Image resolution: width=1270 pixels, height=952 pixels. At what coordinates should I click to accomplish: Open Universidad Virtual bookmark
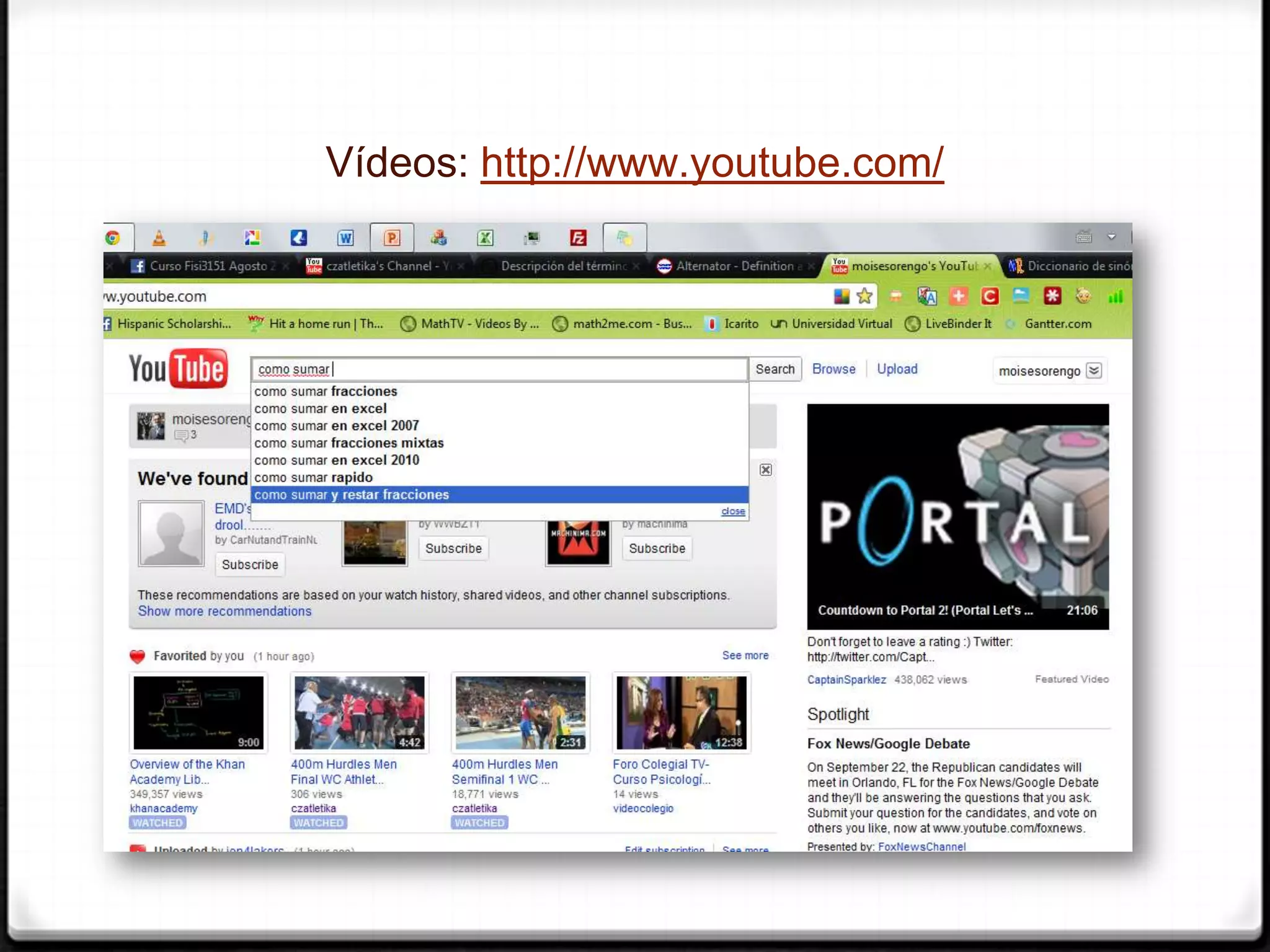pos(832,324)
